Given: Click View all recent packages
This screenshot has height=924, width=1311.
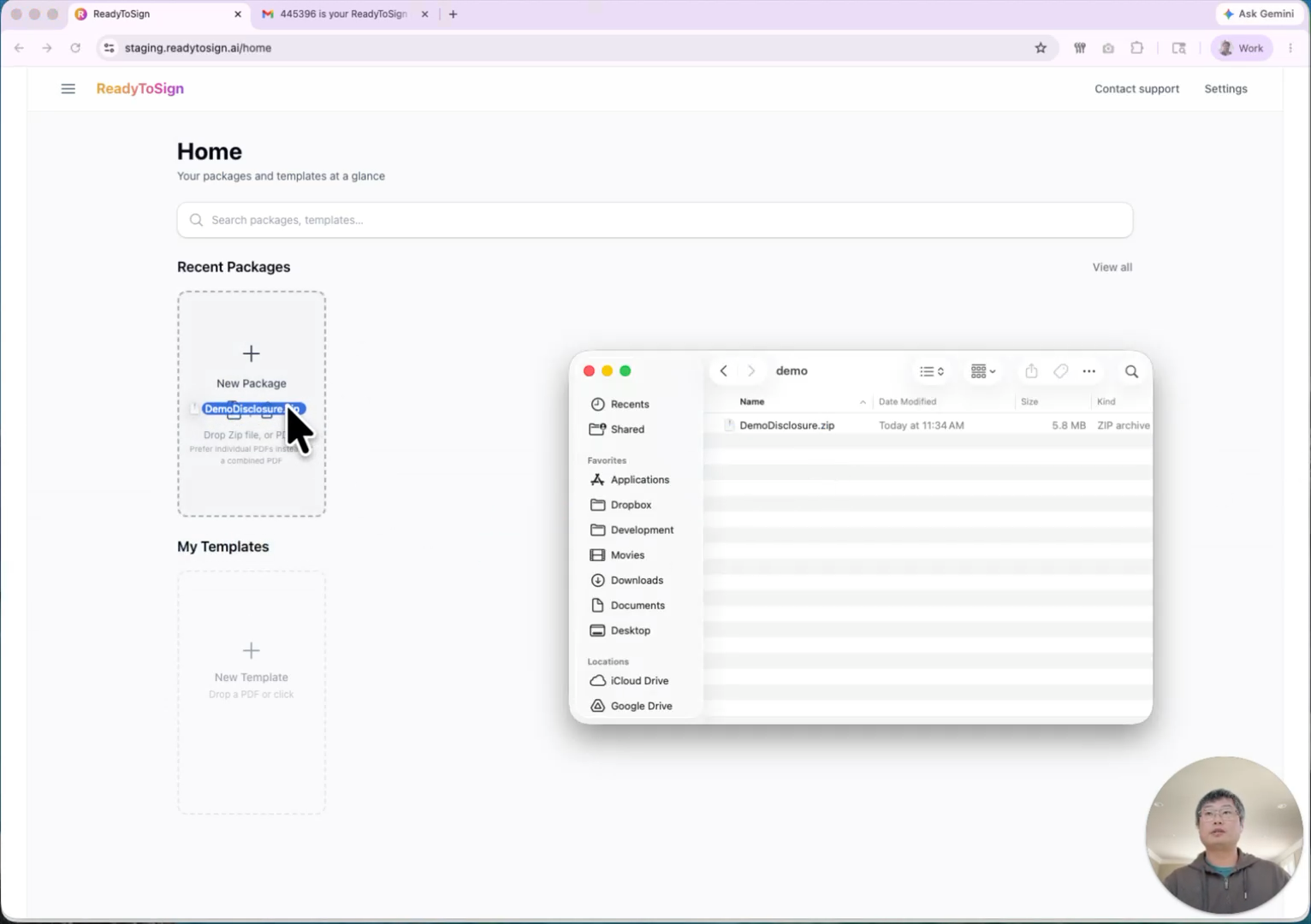Looking at the screenshot, I should tap(1112, 267).
